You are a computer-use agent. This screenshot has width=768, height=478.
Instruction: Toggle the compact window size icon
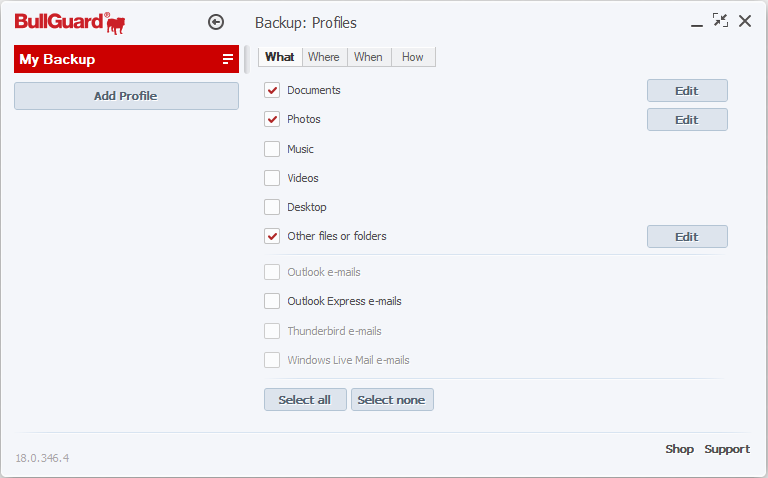pos(720,21)
